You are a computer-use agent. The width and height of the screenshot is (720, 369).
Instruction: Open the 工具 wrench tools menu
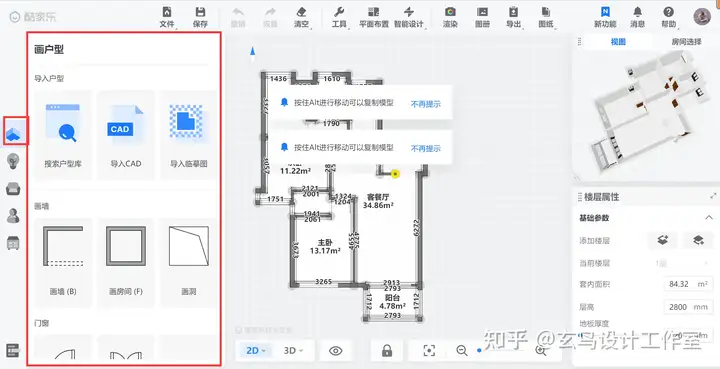coord(339,17)
